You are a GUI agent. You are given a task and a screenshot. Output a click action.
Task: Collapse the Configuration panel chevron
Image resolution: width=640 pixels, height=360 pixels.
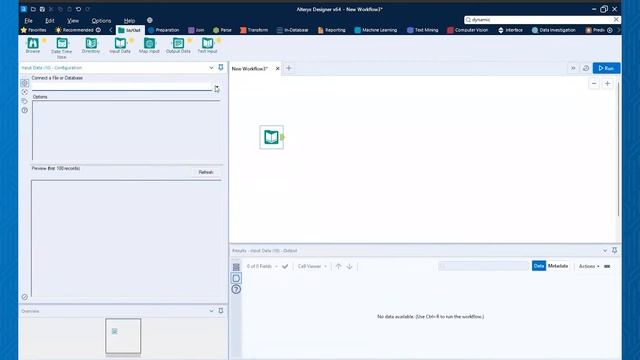211,67
